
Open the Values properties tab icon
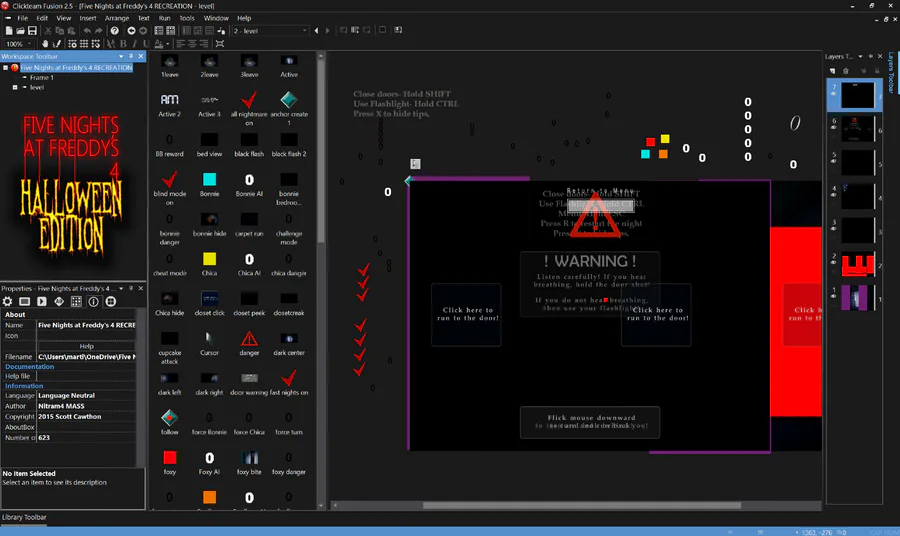pyautogui.click(x=59, y=301)
